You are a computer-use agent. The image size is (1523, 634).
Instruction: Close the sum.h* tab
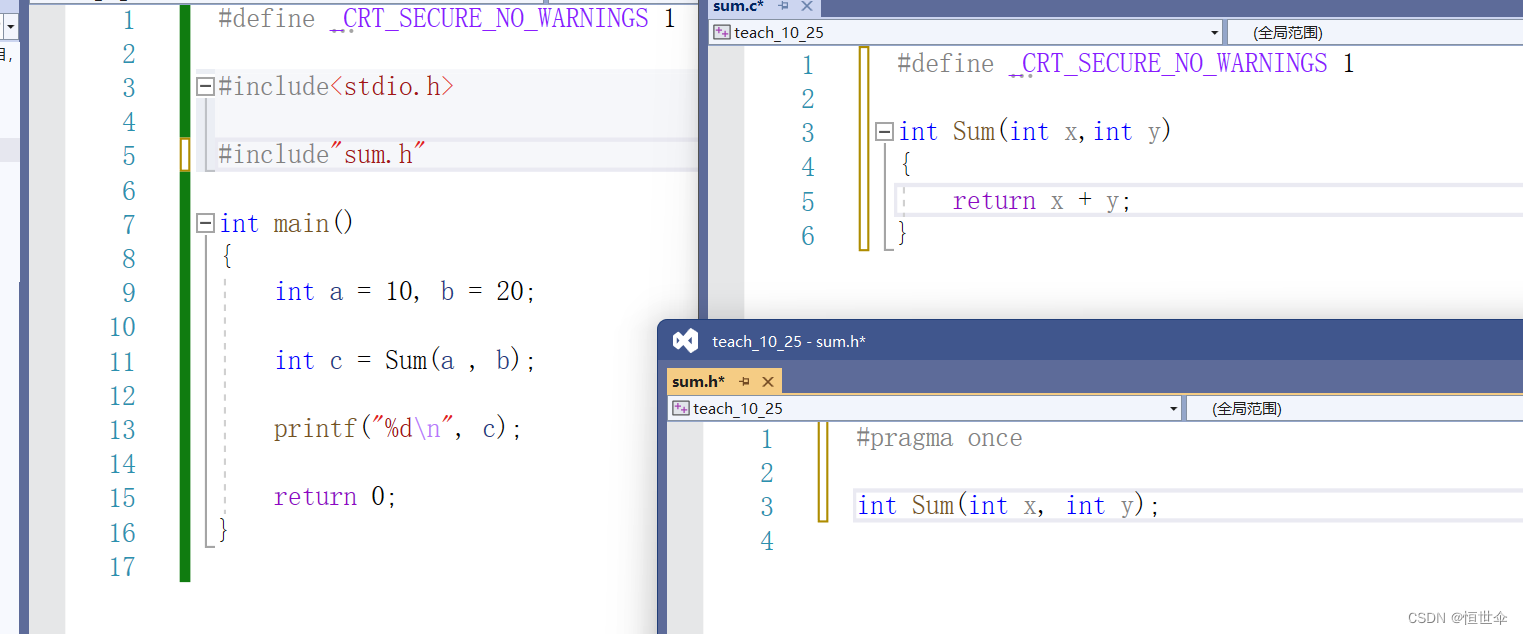tap(768, 382)
